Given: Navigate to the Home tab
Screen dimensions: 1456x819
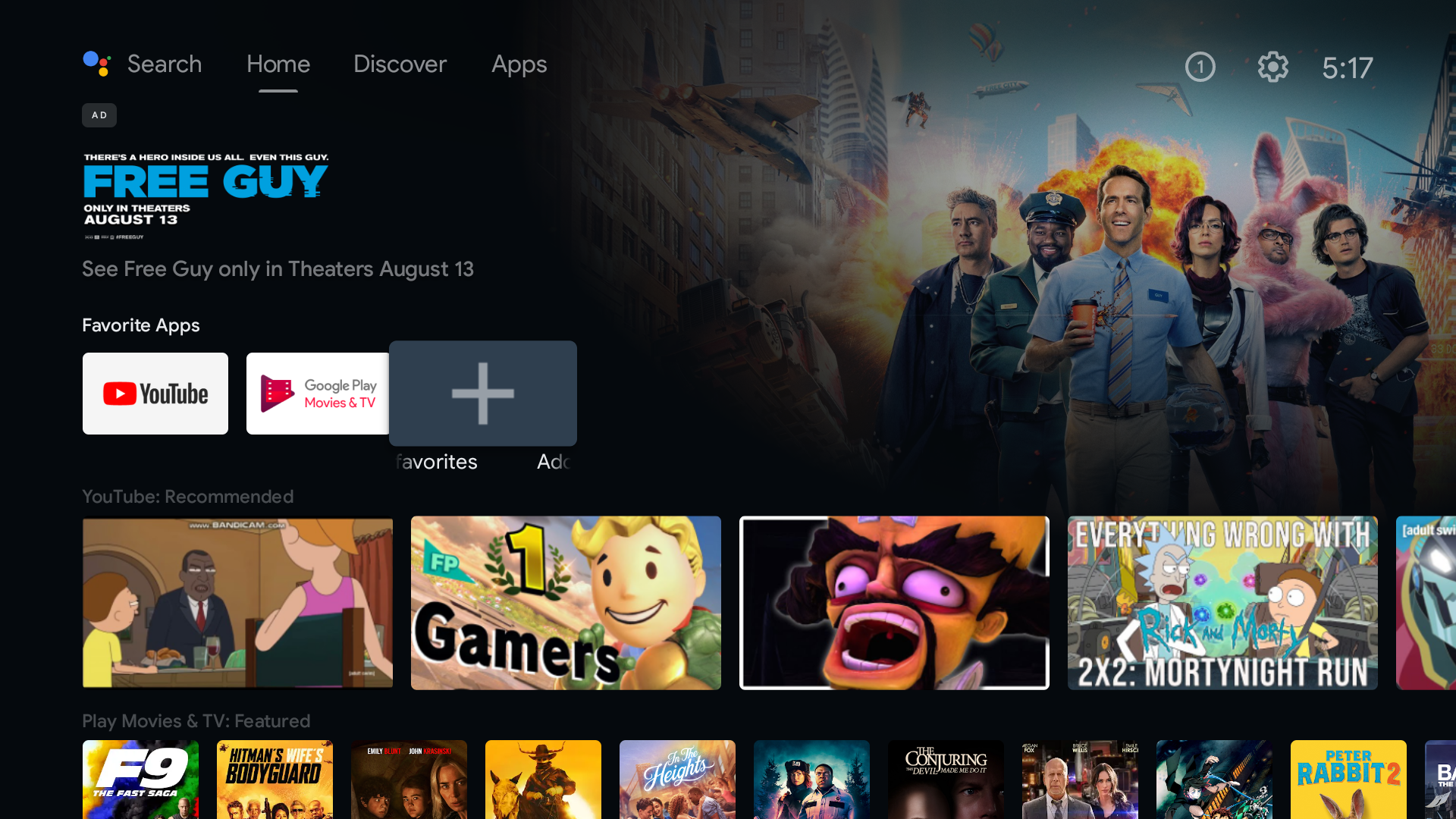Looking at the screenshot, I should pyautogui.click(x=279, y=63).
